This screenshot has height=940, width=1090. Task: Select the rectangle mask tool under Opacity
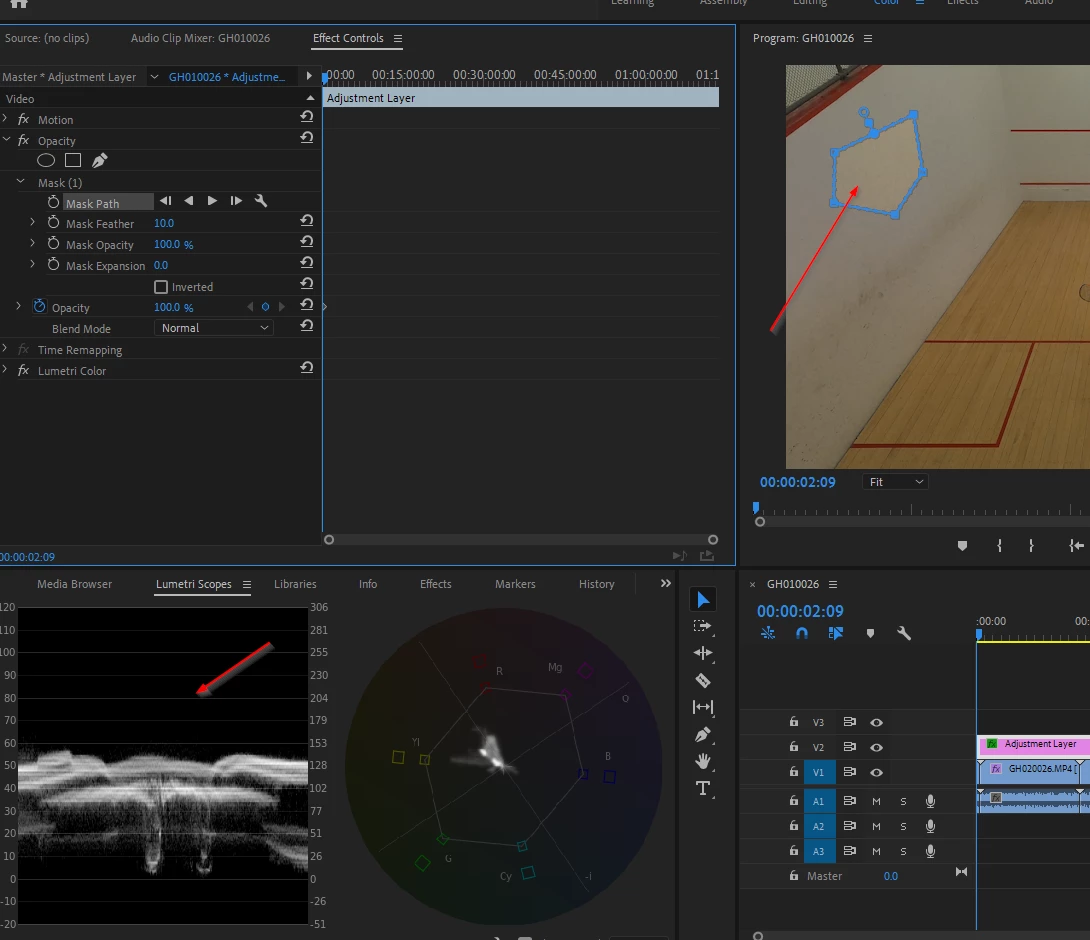(73, 161)
